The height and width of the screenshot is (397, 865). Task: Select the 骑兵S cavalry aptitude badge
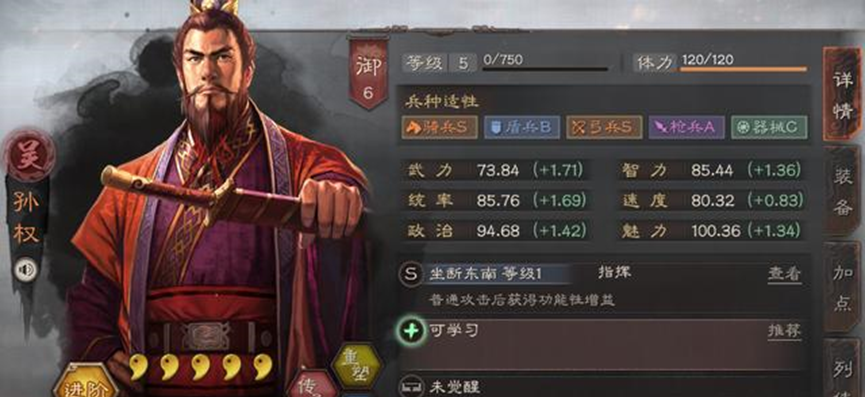pos(439,127)
